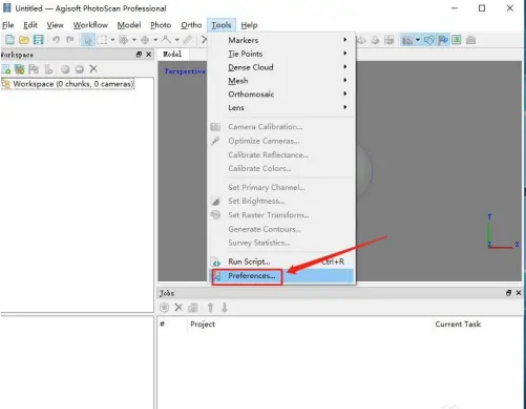Screen dimensions: 526x409
Task: Select Workspace root tree item
Action: coord(73,84)
